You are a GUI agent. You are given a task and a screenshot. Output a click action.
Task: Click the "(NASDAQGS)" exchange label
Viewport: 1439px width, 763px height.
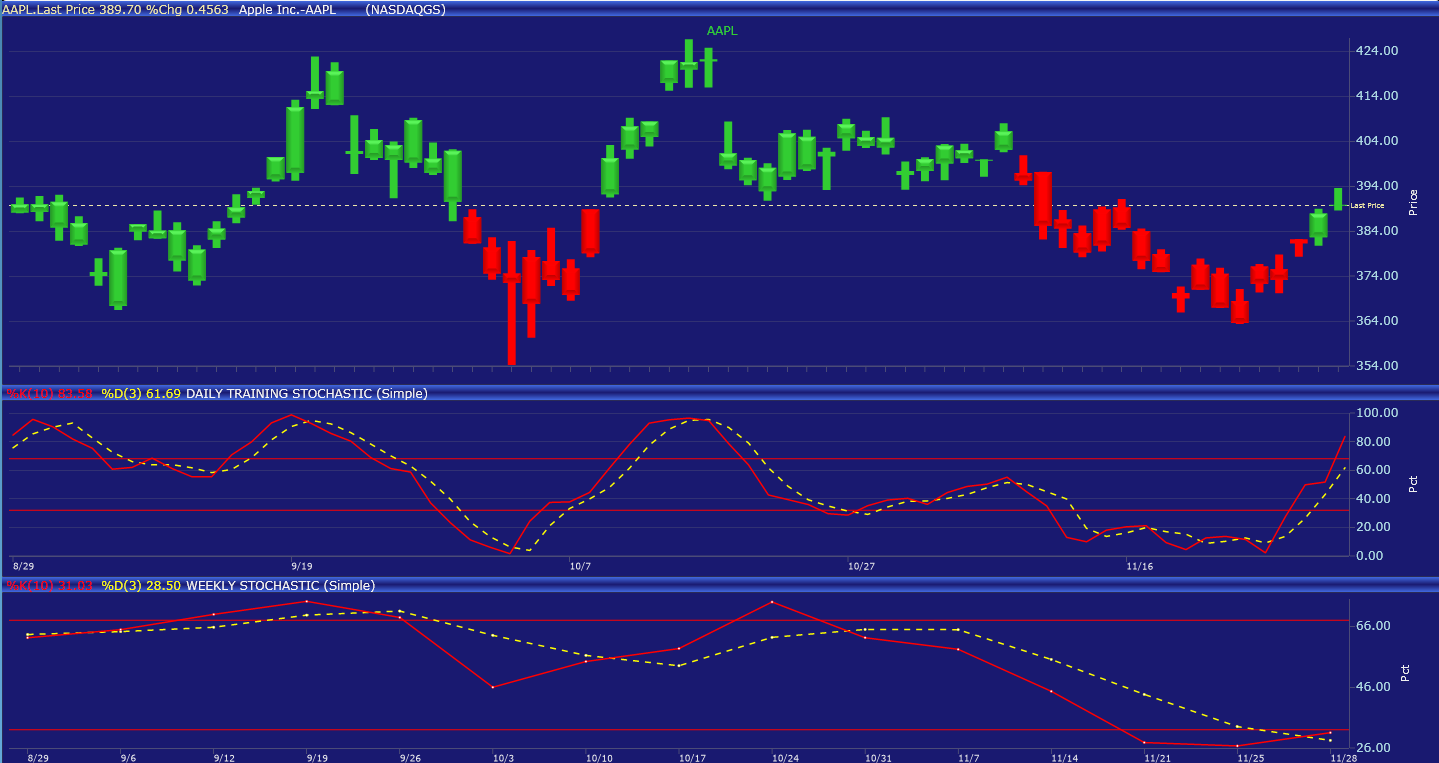406,9
